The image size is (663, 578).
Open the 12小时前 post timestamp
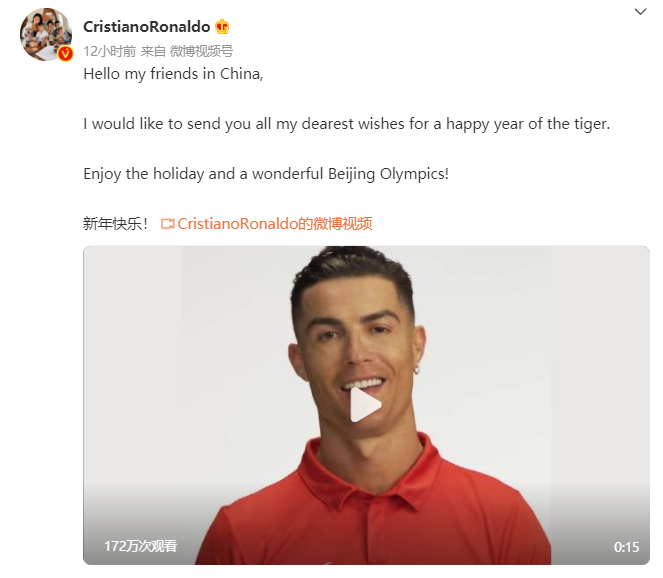tap(110, 51)
